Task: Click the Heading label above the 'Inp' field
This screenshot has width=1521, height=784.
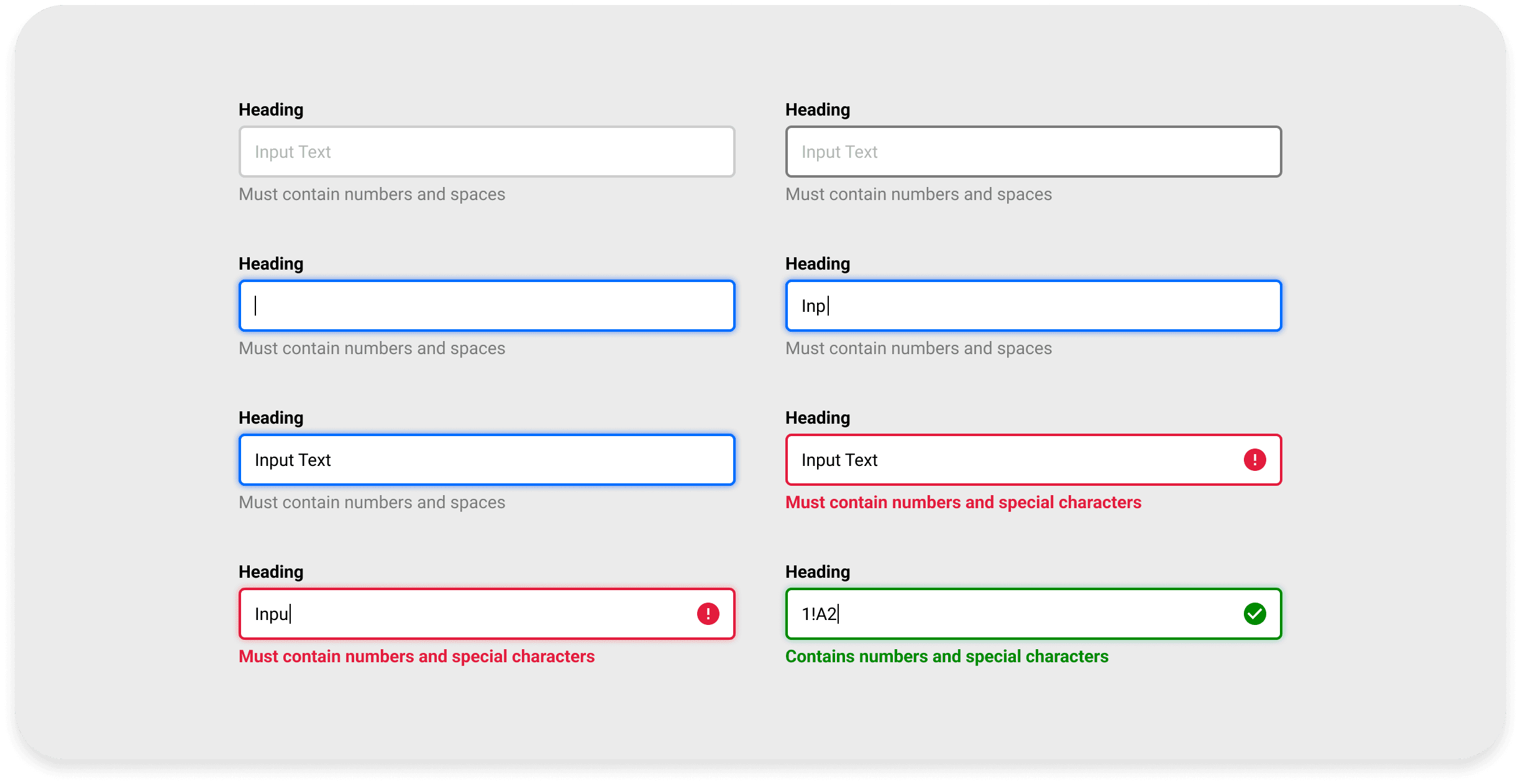Action: 818,263
